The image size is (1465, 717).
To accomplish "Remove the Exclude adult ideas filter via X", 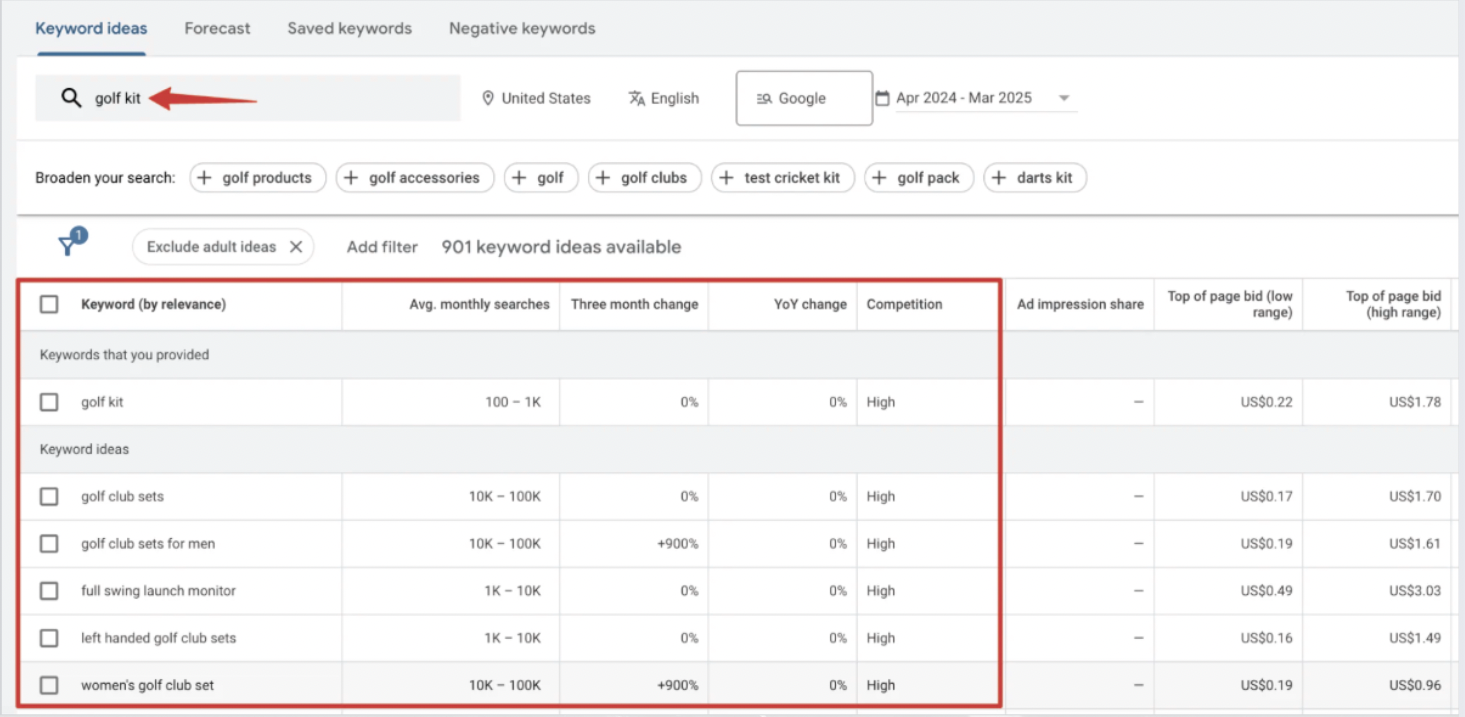I will (296, 247).
